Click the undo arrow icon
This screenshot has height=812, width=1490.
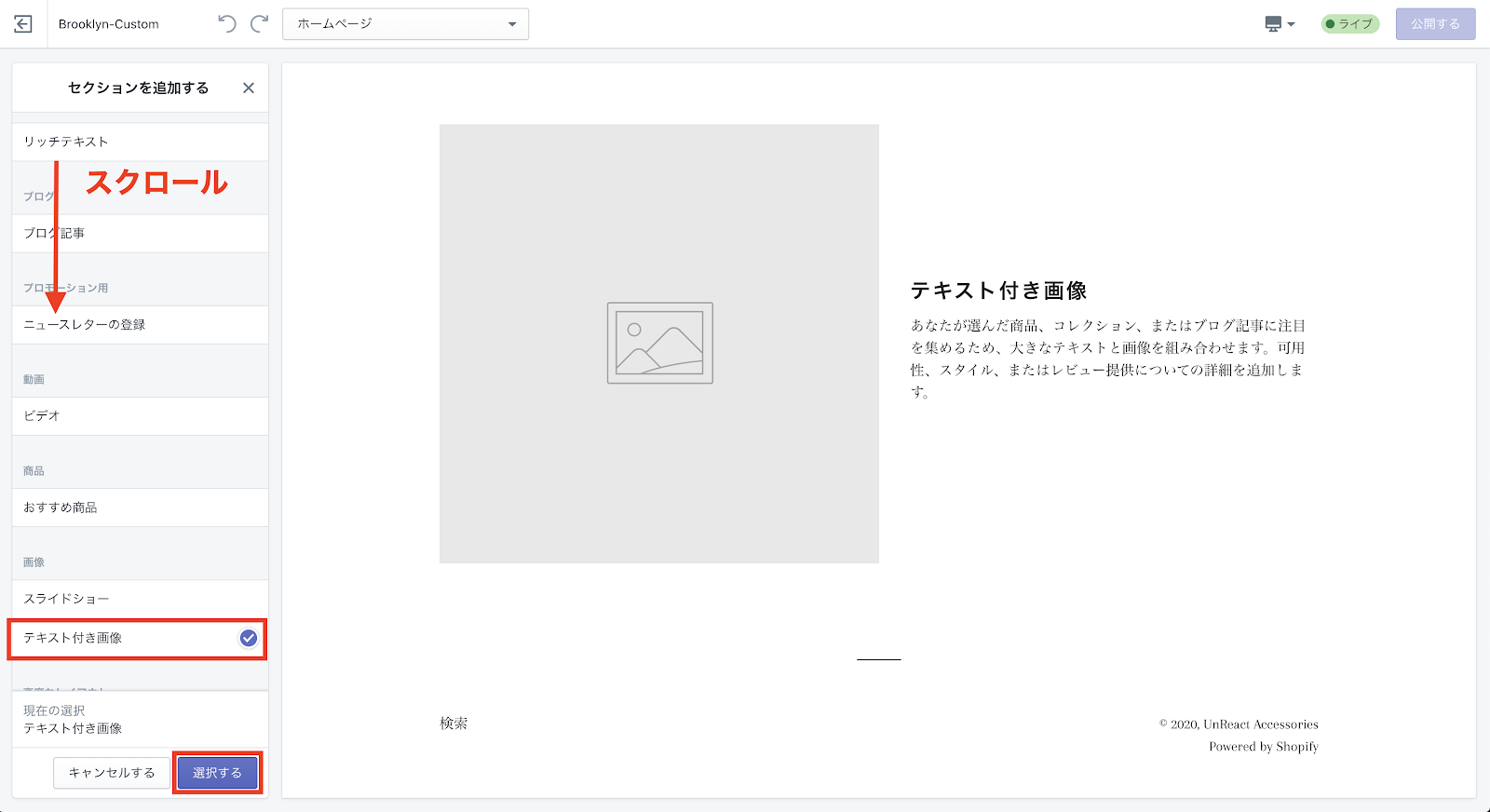[226, 24]
